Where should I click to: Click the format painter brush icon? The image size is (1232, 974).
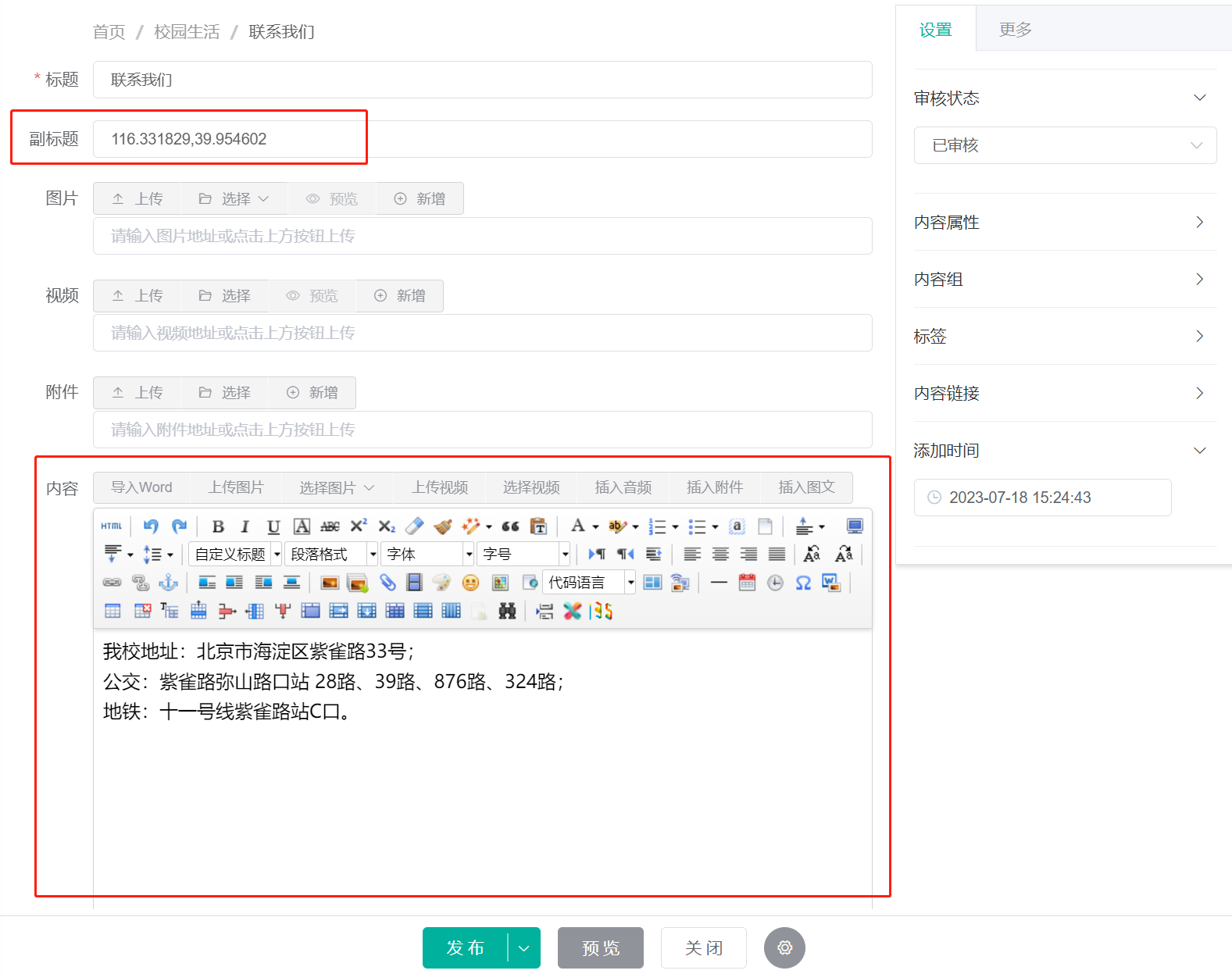pos(443,526)
